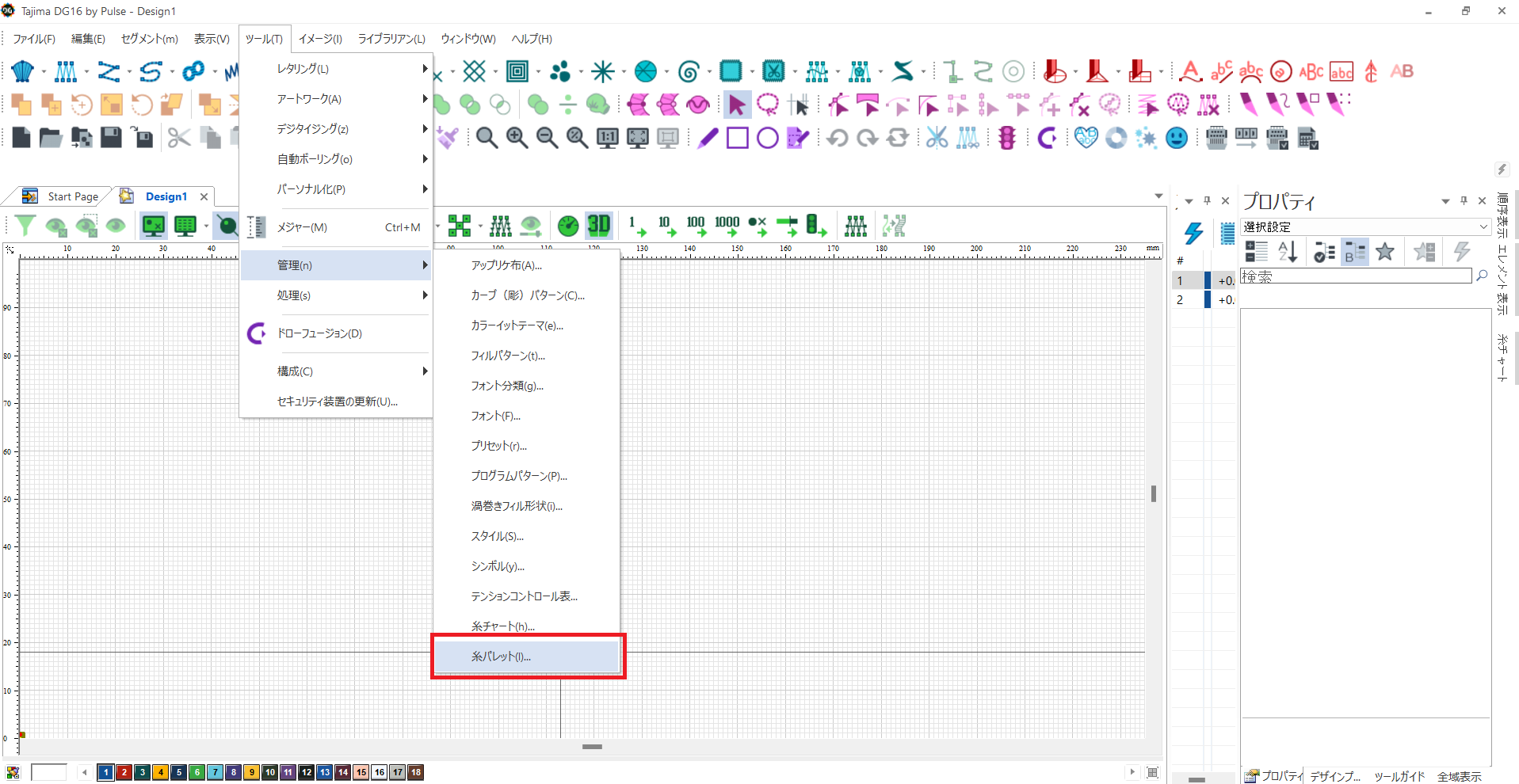Select the Satin stitch fan tool
This screenshot has width=1519, height=784.
click(22, 71)
